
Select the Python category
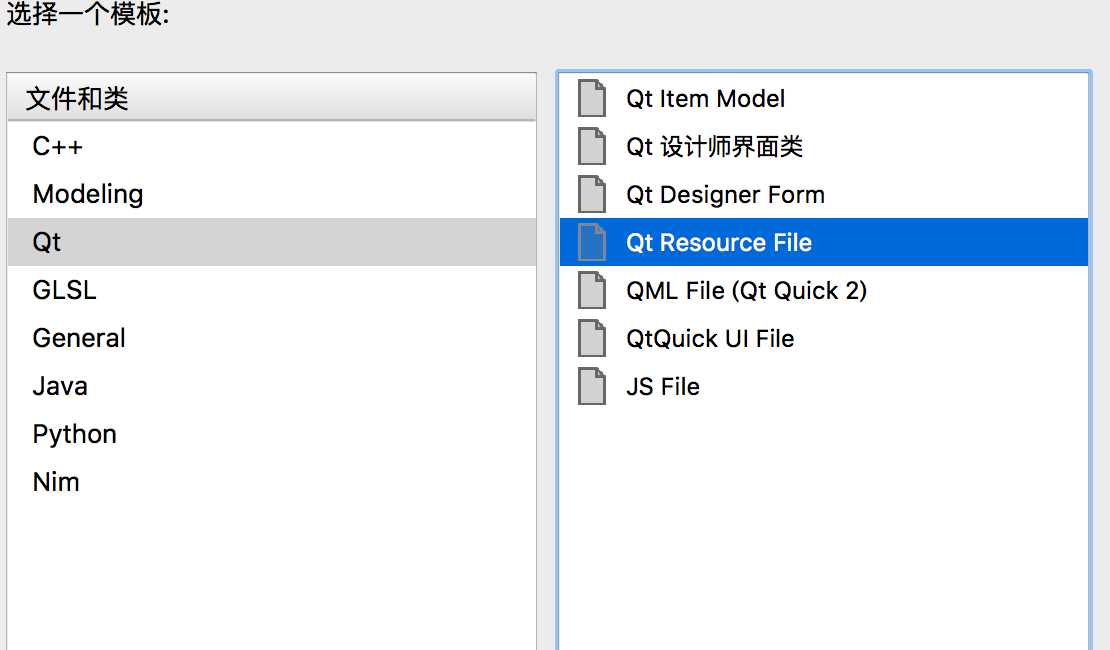272,434
